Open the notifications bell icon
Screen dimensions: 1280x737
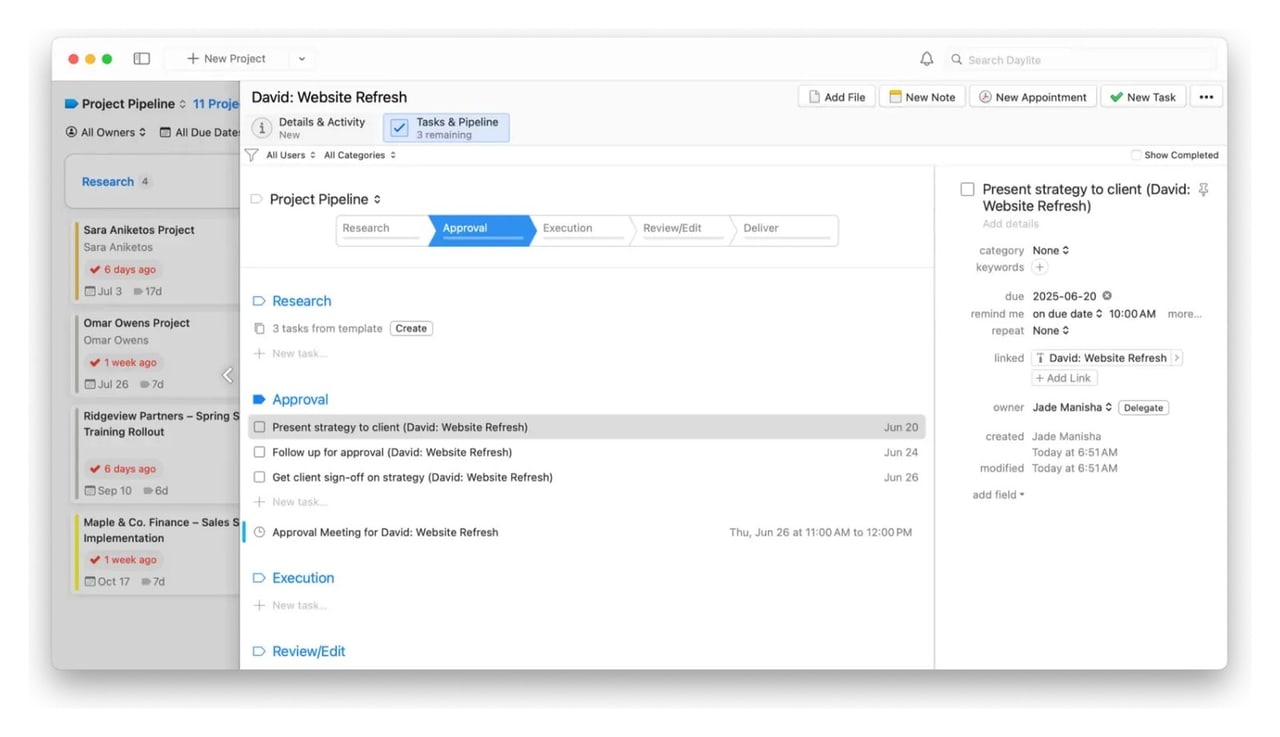[x=926, y=59]
